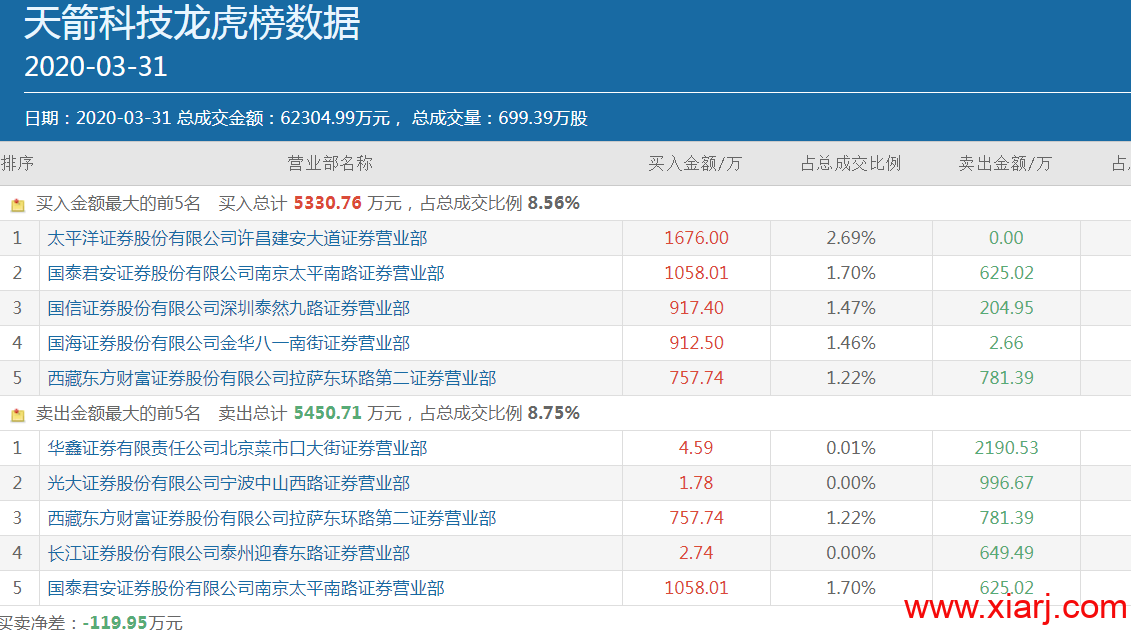Select the 0.00 sell amount cell

[x=1006, y=238]
